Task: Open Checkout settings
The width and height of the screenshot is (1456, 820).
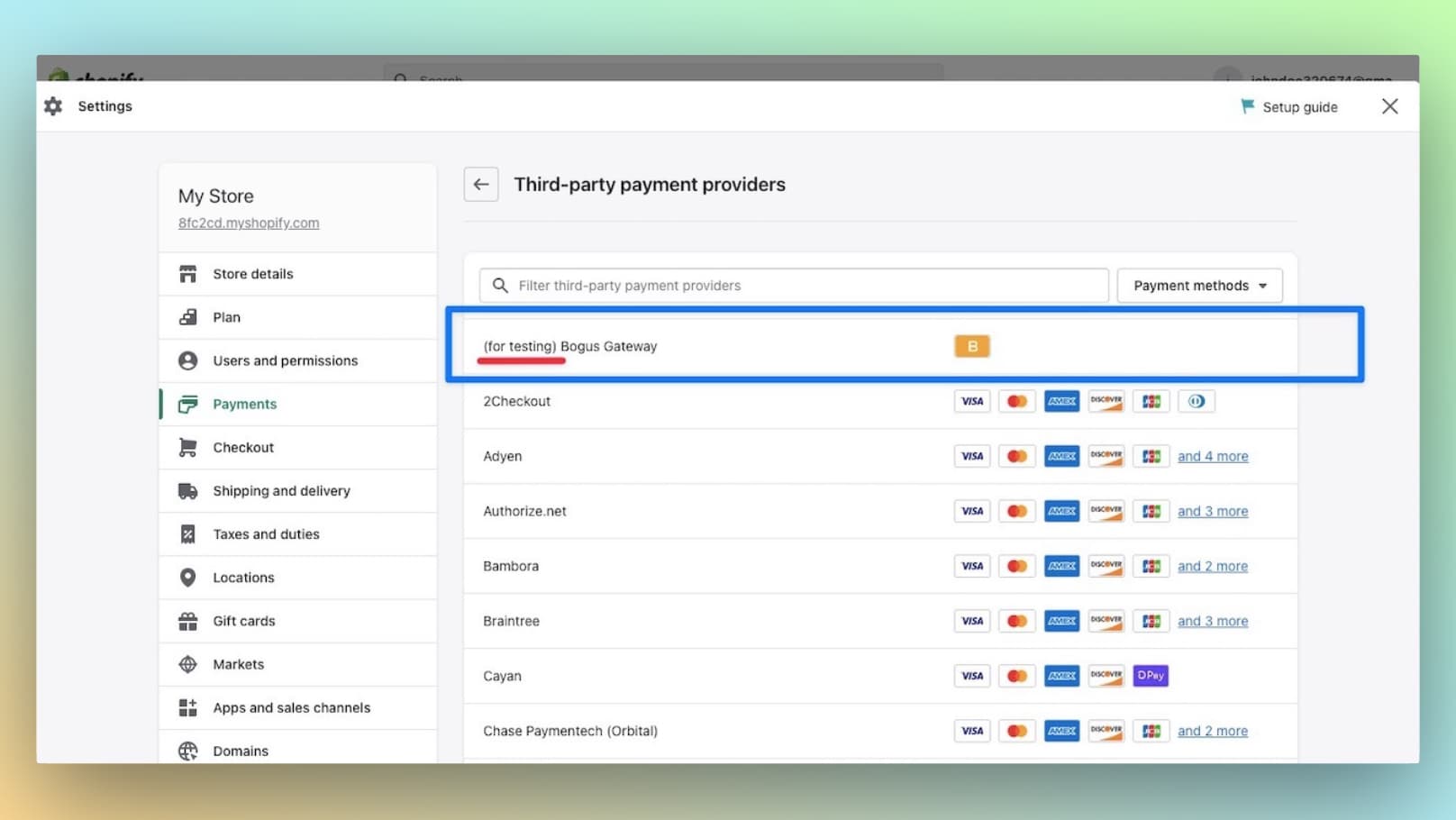Action: coord(297,447)
